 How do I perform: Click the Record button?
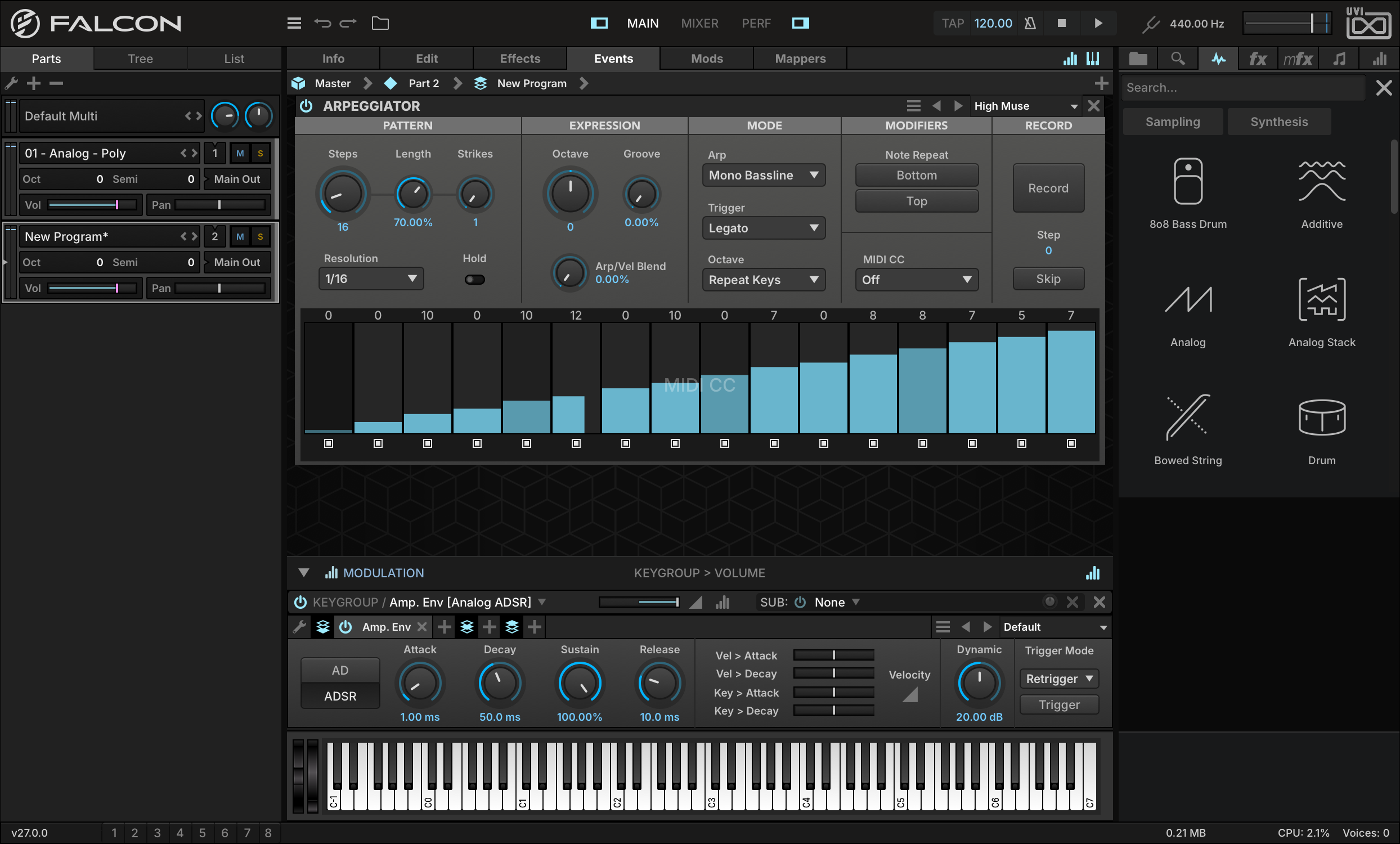(1048, 188)
